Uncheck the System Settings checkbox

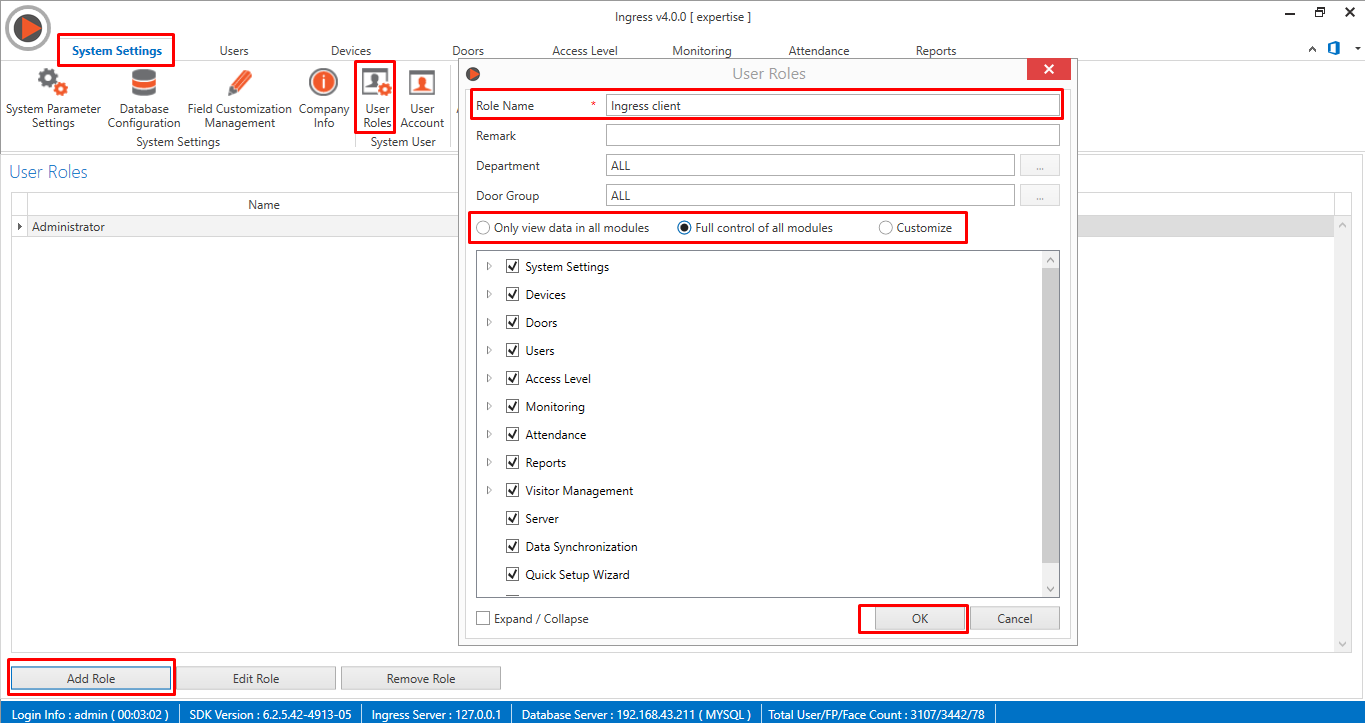pos(512,267)
